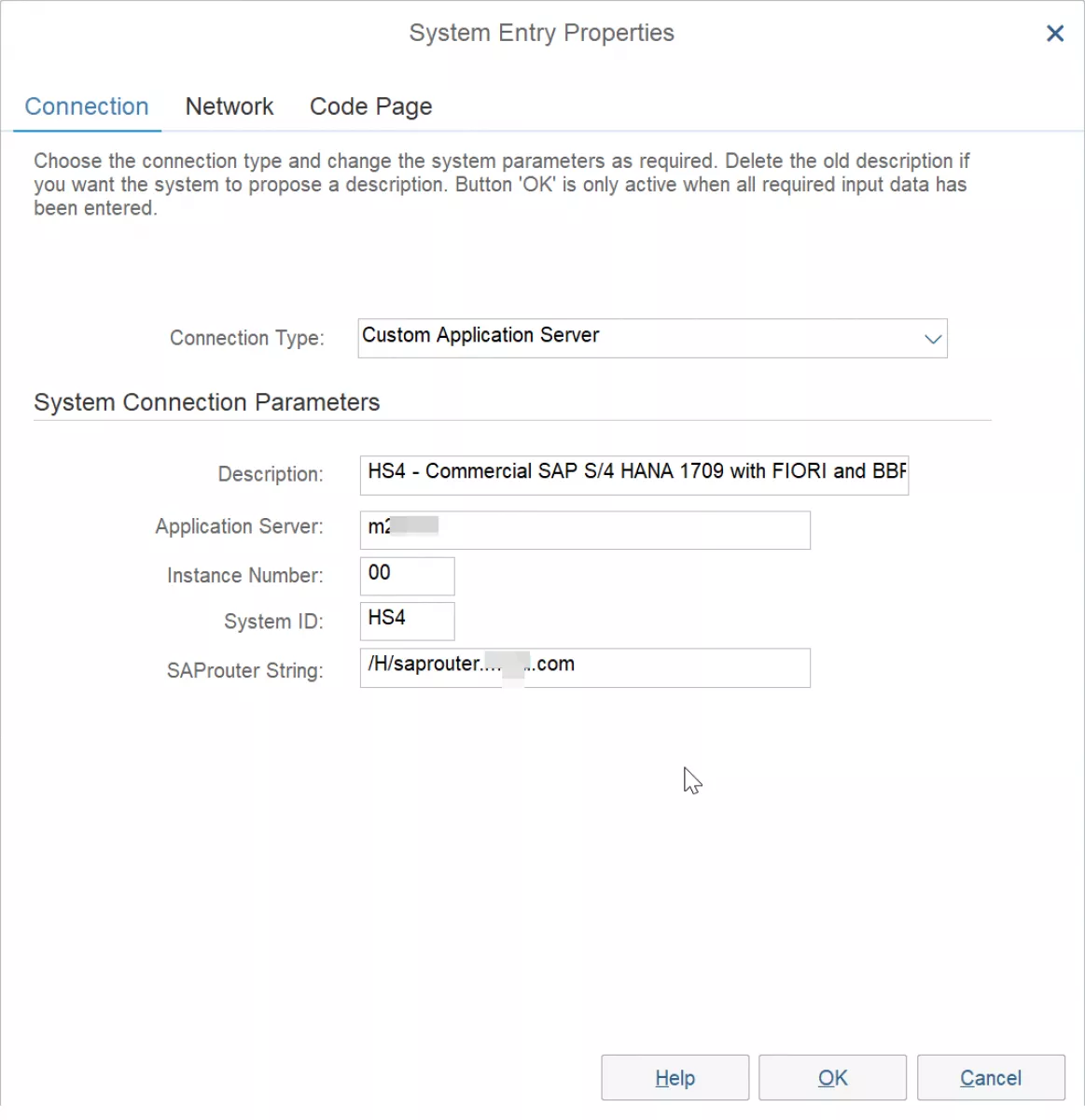The width and height of the screenshot is (1085, 1120).
Task: Click the Description input field
Action: [x=634, y=475]
